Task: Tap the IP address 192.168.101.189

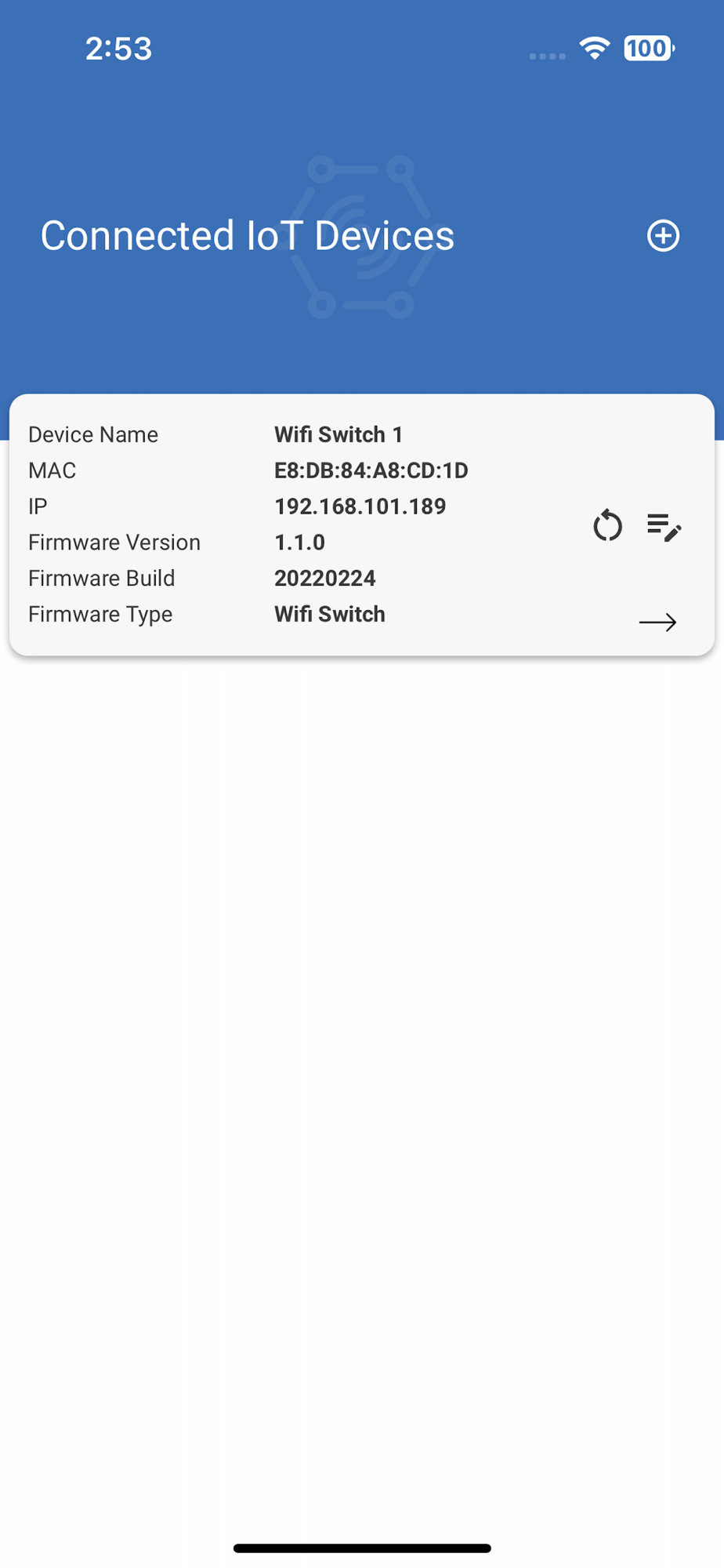Action: point(360,506)
